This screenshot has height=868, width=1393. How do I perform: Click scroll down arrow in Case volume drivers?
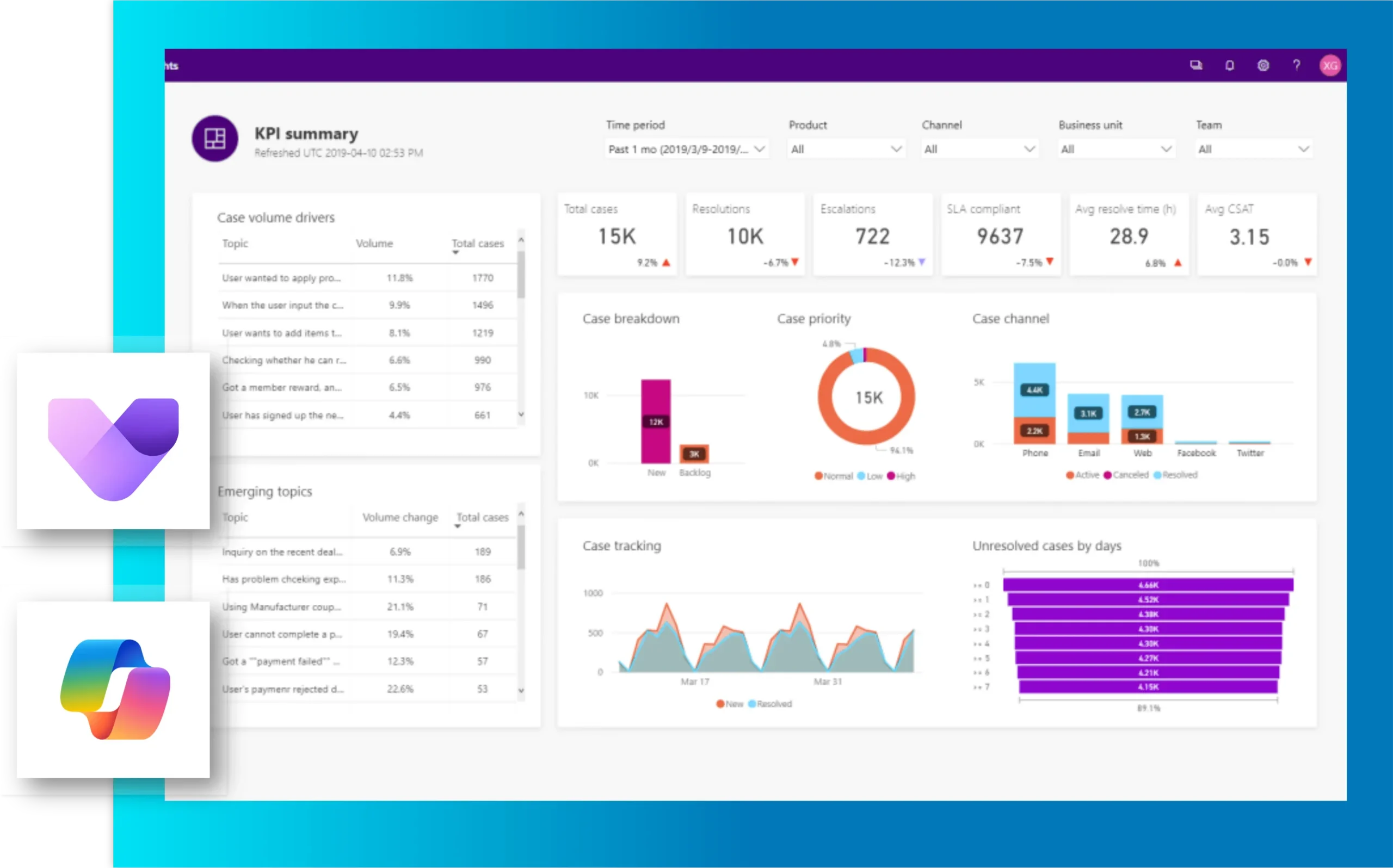[x=521, y=414]
